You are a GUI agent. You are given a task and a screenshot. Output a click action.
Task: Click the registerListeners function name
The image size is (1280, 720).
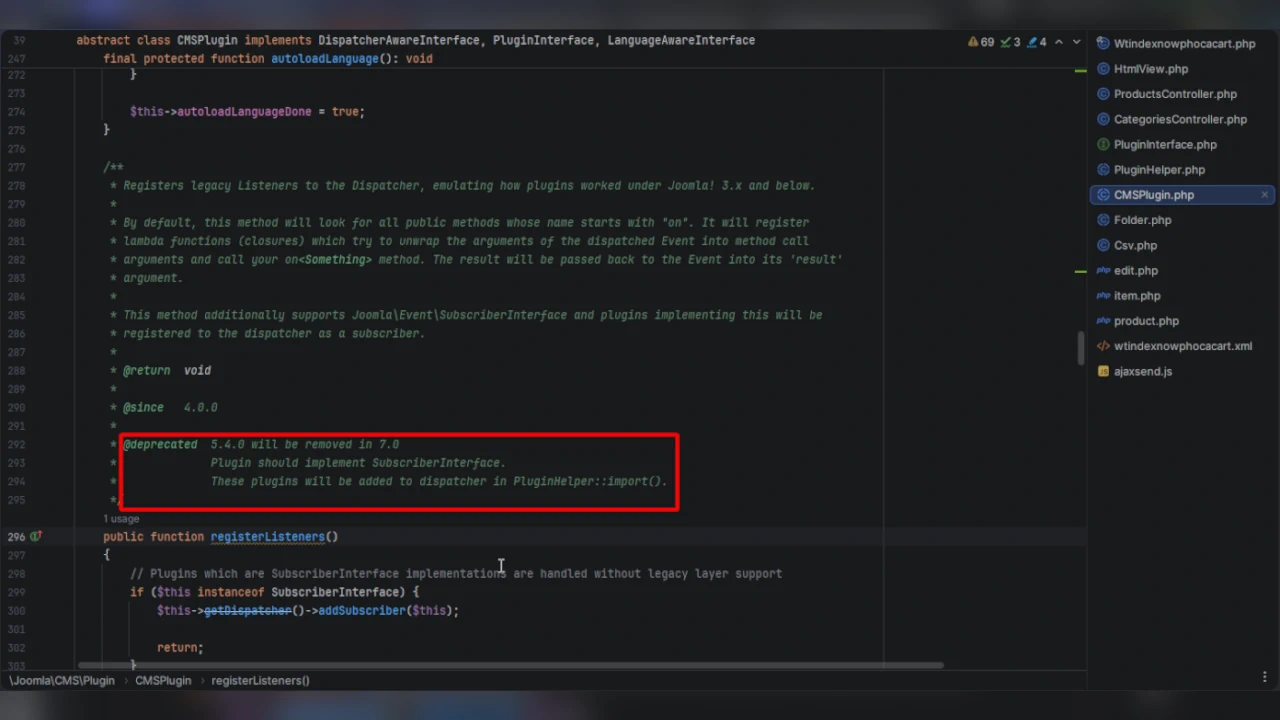tap(267, 537)
